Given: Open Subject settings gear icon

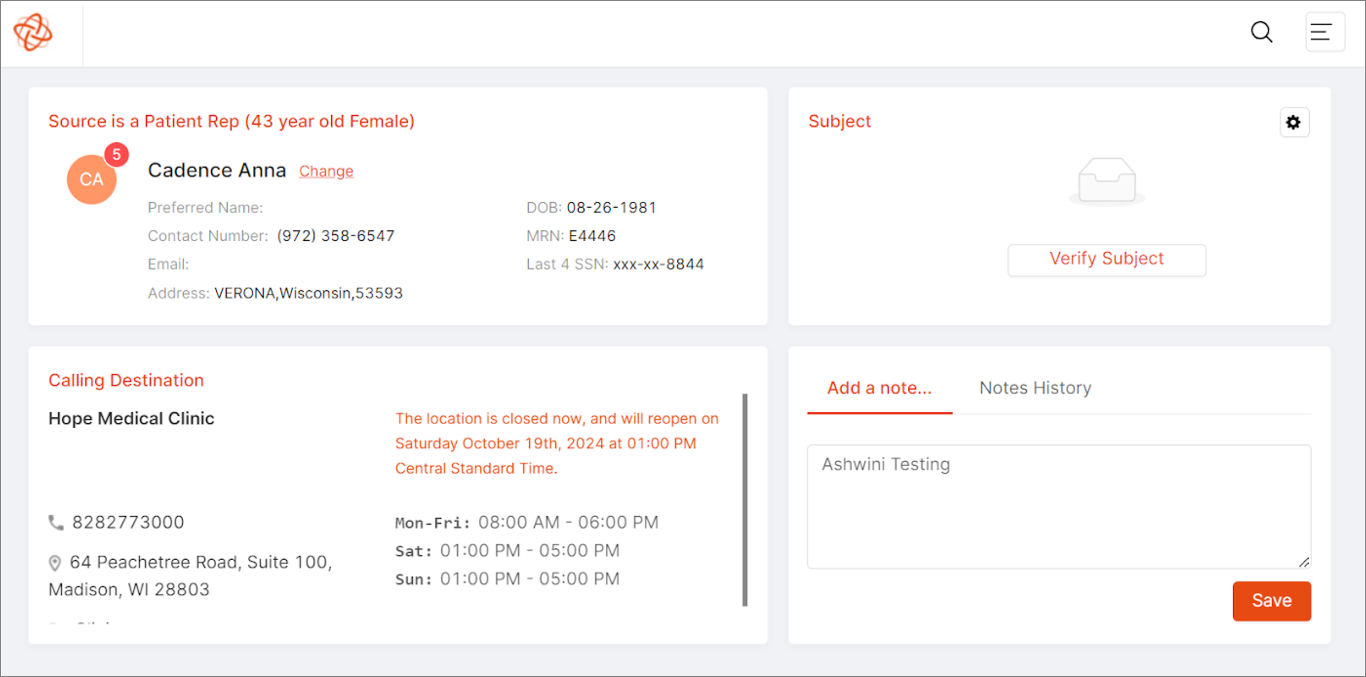Looking at the screenshot, I should [x=1294, y=122].
